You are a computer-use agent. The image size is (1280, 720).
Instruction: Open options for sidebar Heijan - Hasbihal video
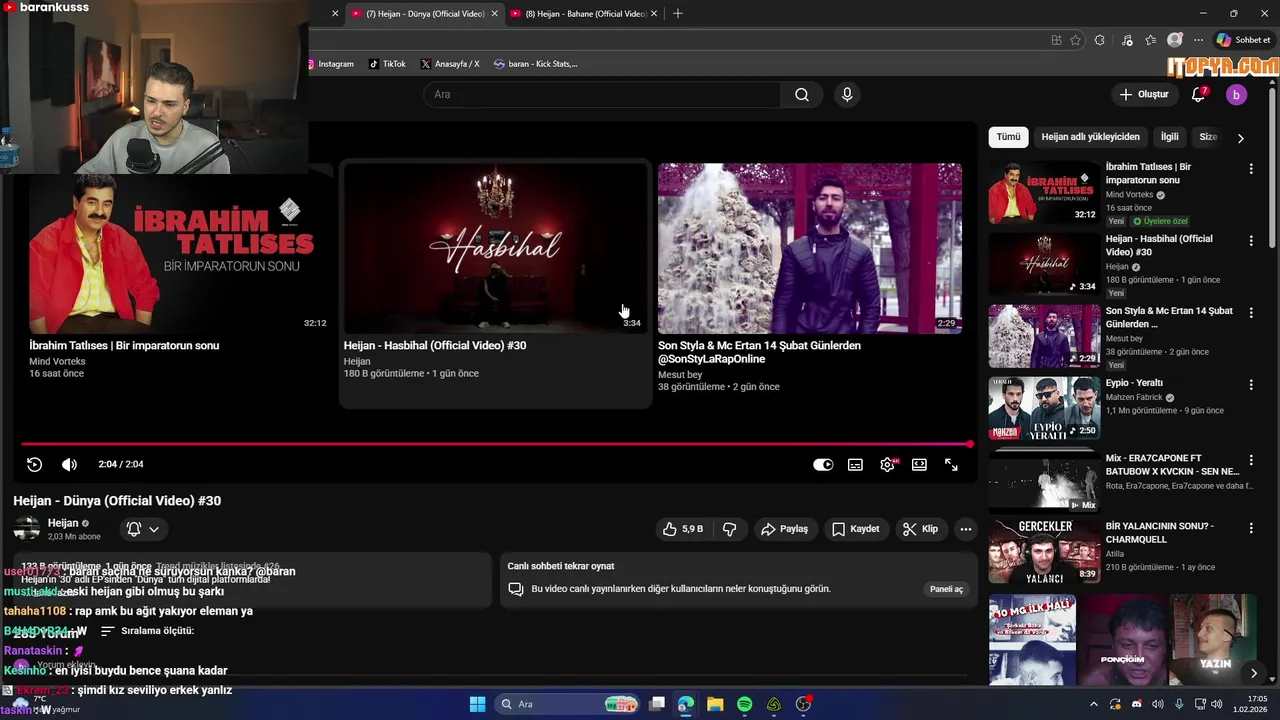click(x=1251, y=241)
